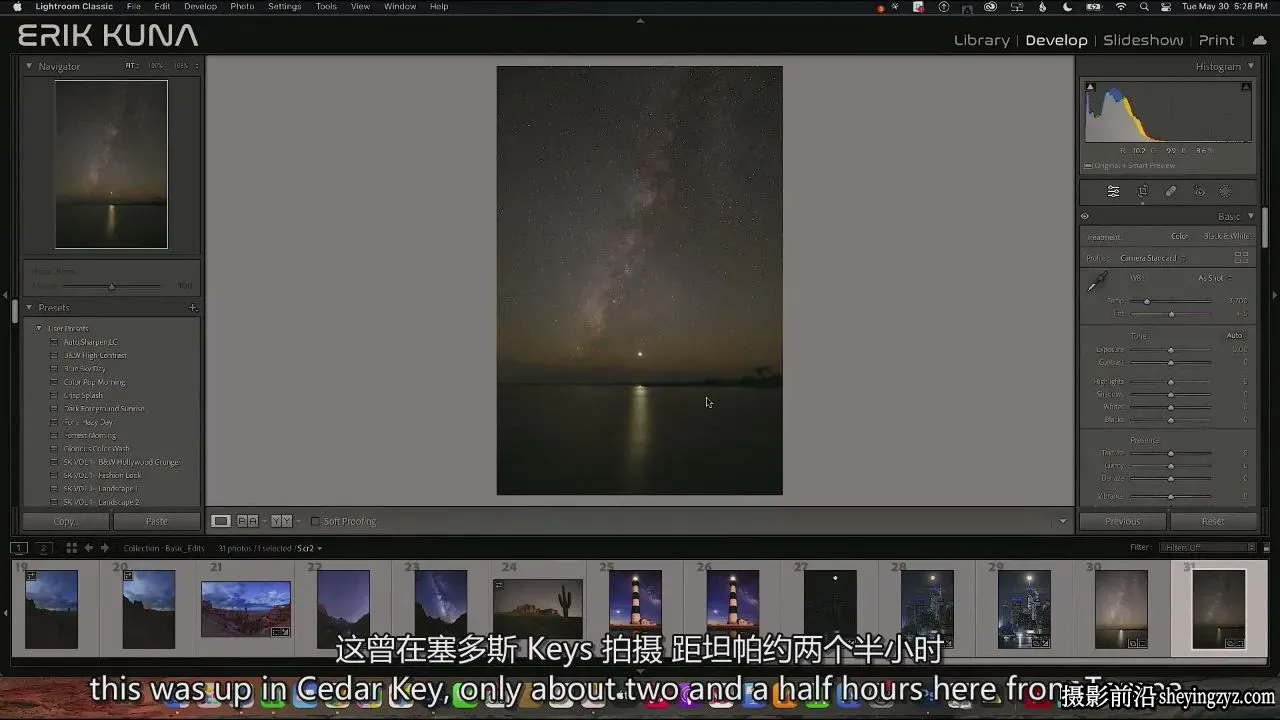The width and height of the screenshot is (1280, 720).
Task: Toggle Before/After Y|Y view icon
Action: [x=282, y=521]
